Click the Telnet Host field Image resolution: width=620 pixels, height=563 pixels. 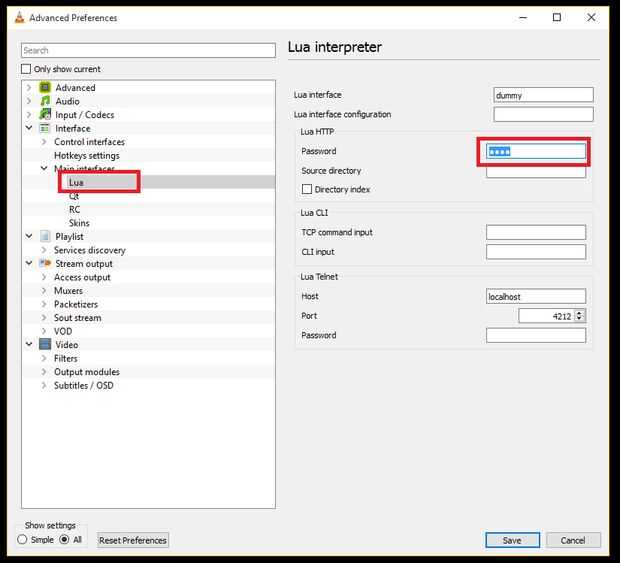tap(536, 296)
